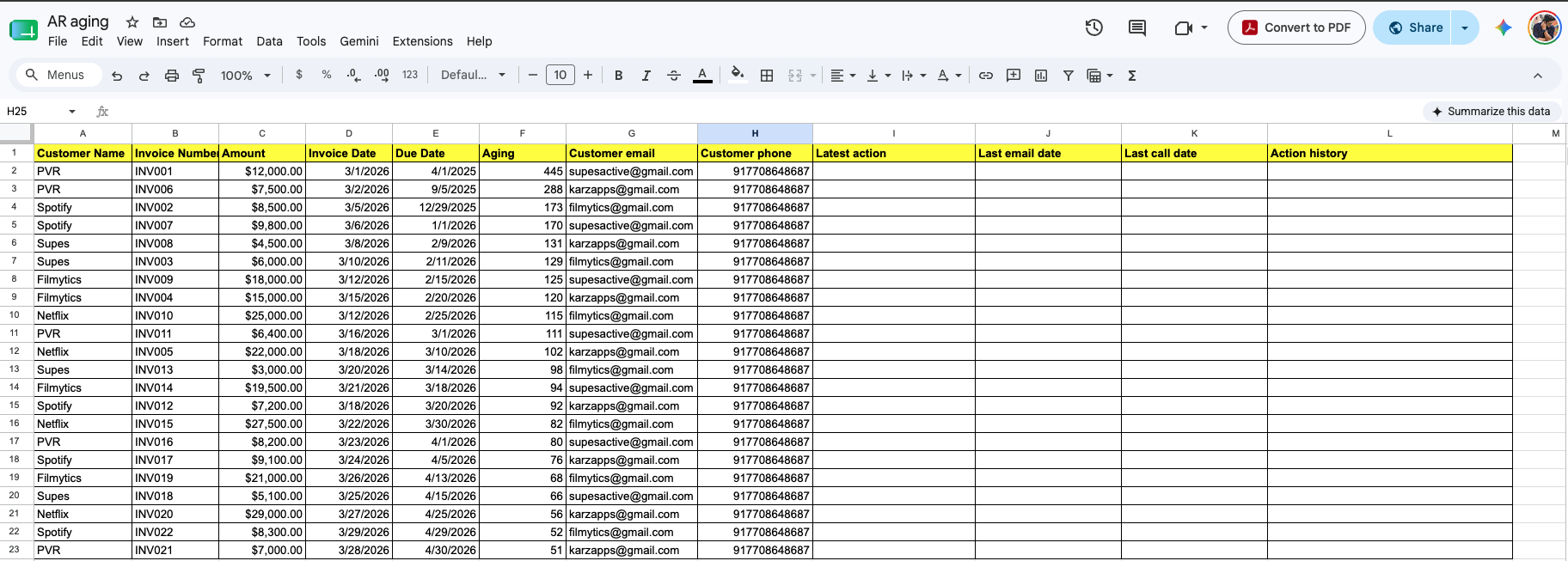Viewport: 1568px width, 561px height.
Task: Open the Gemini menu
Action: click(359, 41)
